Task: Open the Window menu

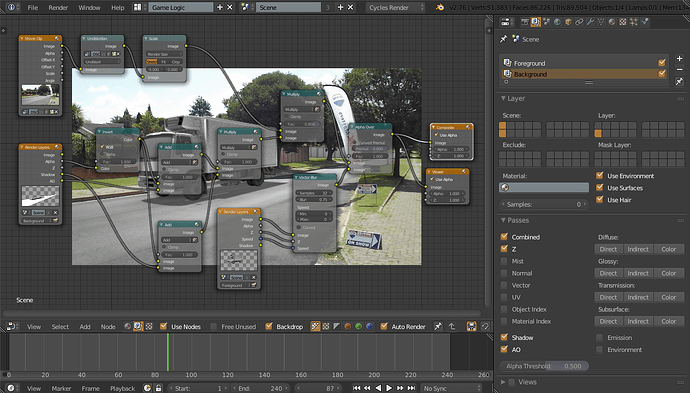Action: point(89,7)
